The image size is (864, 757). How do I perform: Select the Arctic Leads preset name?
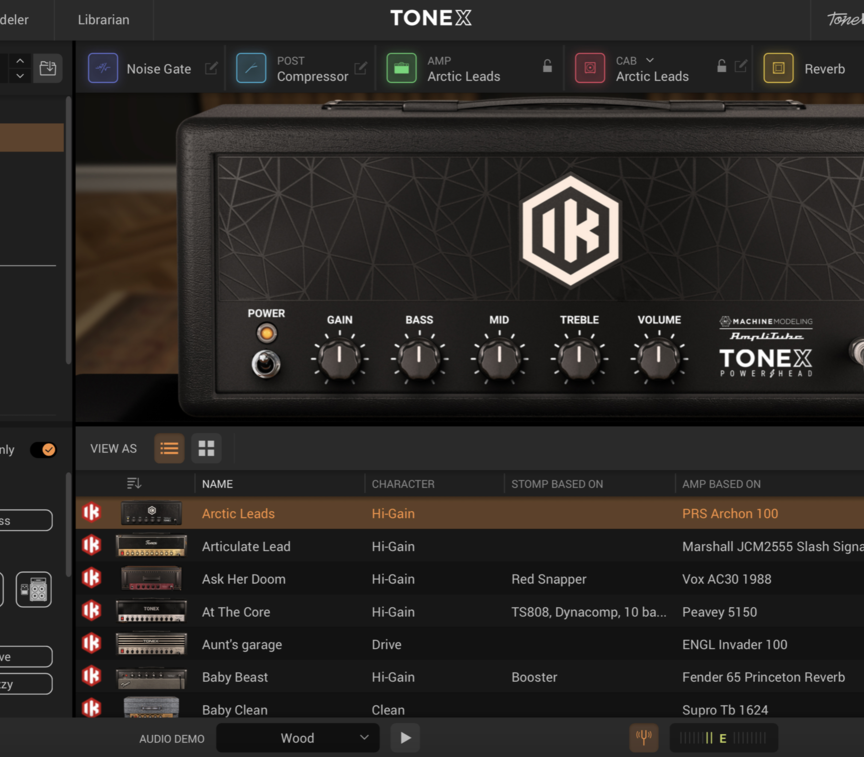(x=238, y=513)
